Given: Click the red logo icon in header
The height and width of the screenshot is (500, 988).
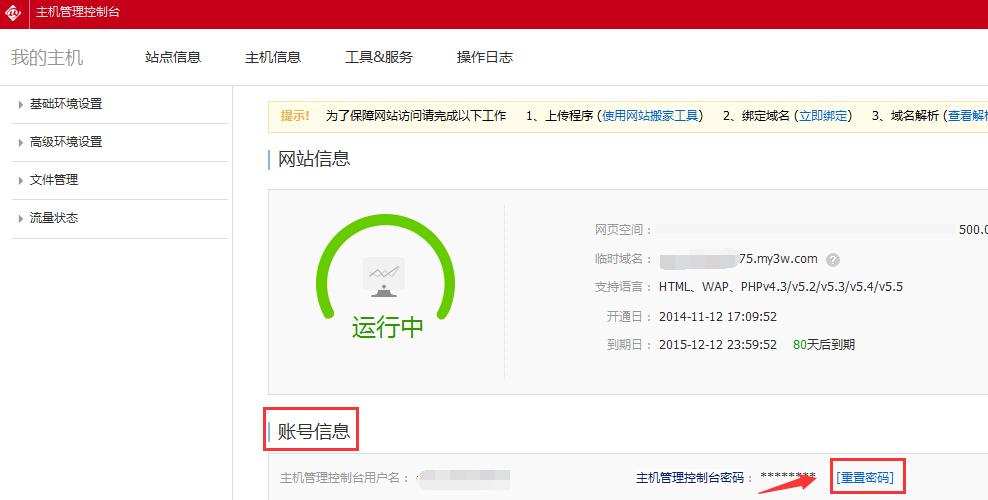Looking at the screenshot, I should [x=14, y=12].
